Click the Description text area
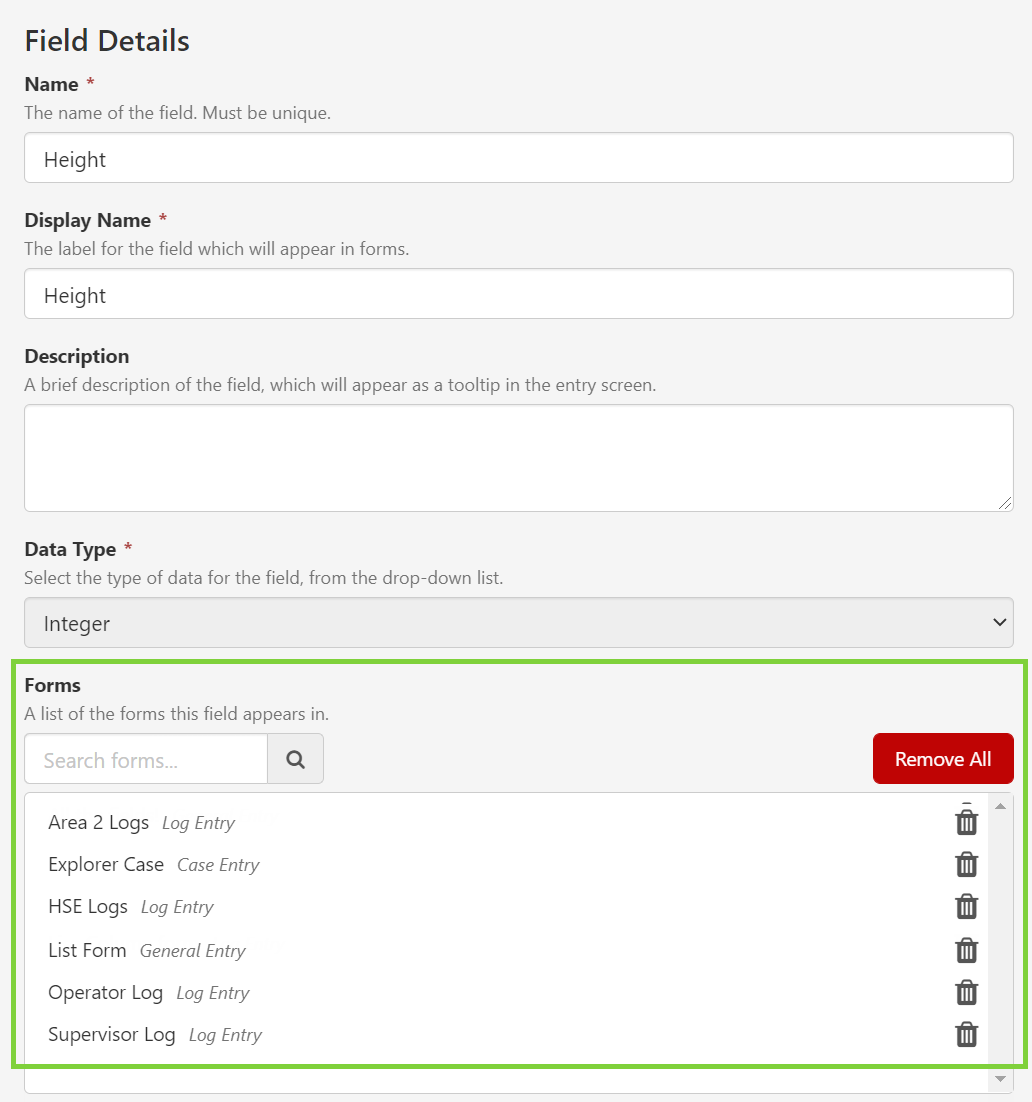This screenshot has width=1032, height=1102. coord(518,458)
